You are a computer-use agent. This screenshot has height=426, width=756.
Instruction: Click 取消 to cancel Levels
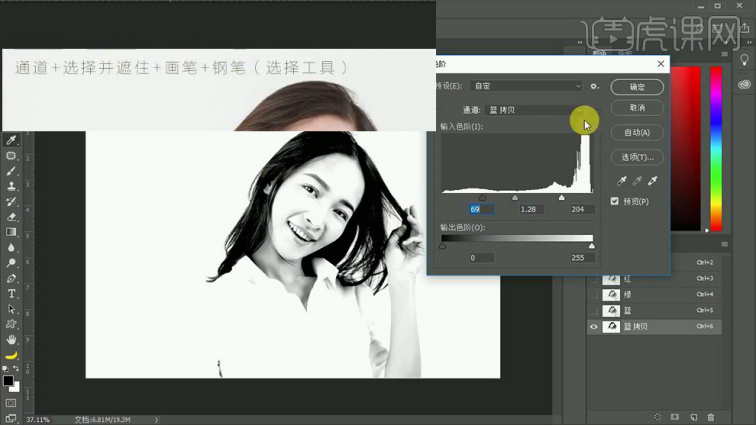click(637, 108)
